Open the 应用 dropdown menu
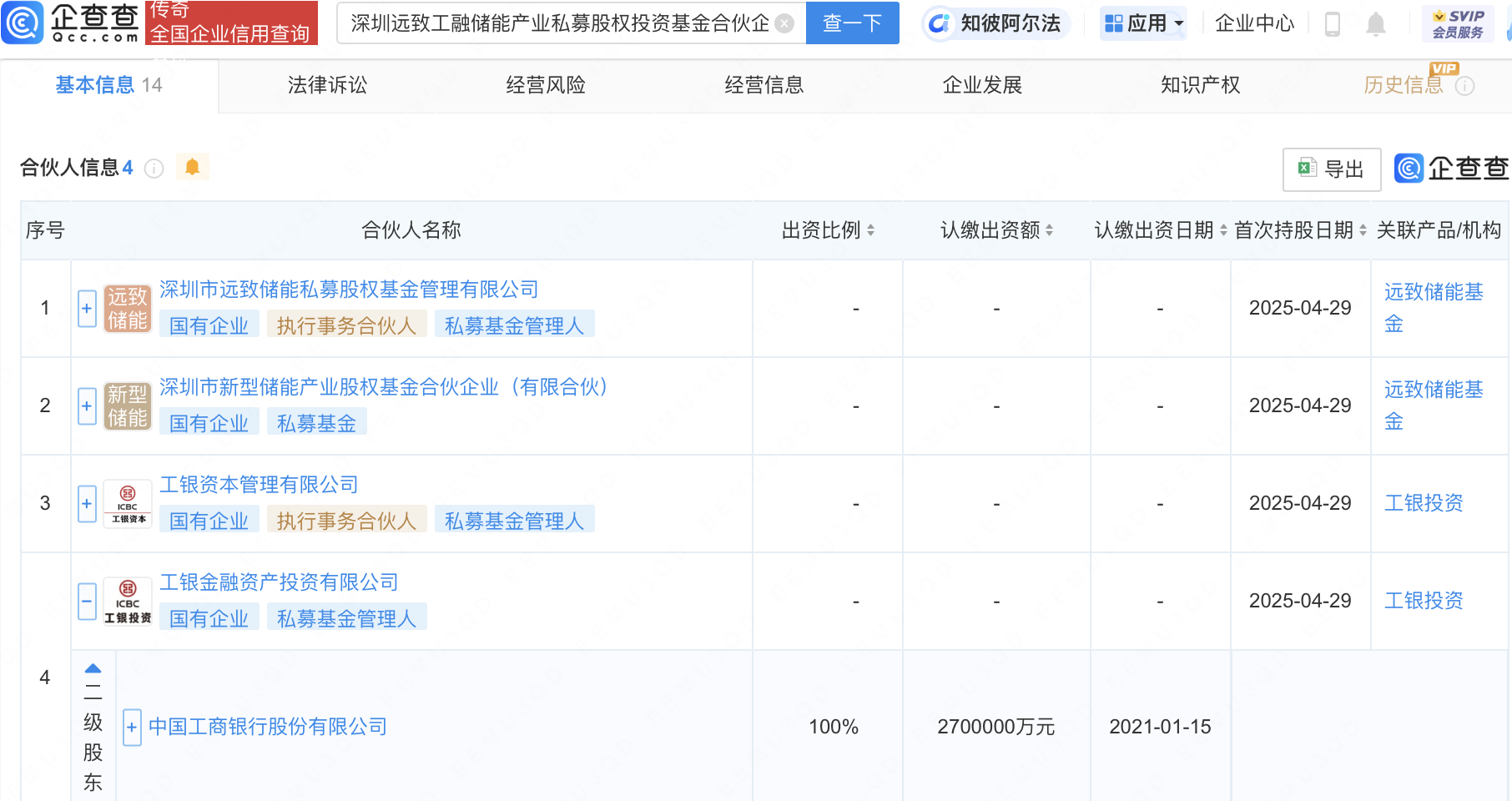The height and width of the screenshot is (801, 1512). [x=1142, y=23]
